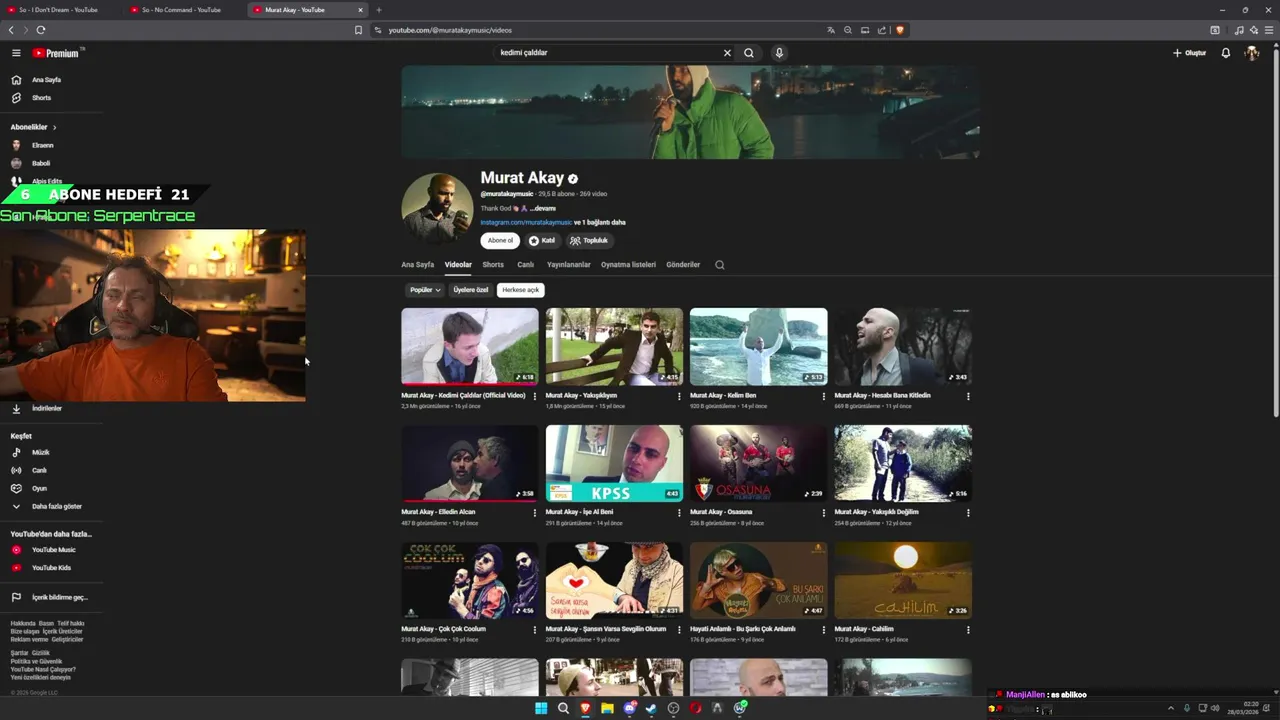Click the Brave Shields lion icon

pyautogui.click(x=900, y=30)
